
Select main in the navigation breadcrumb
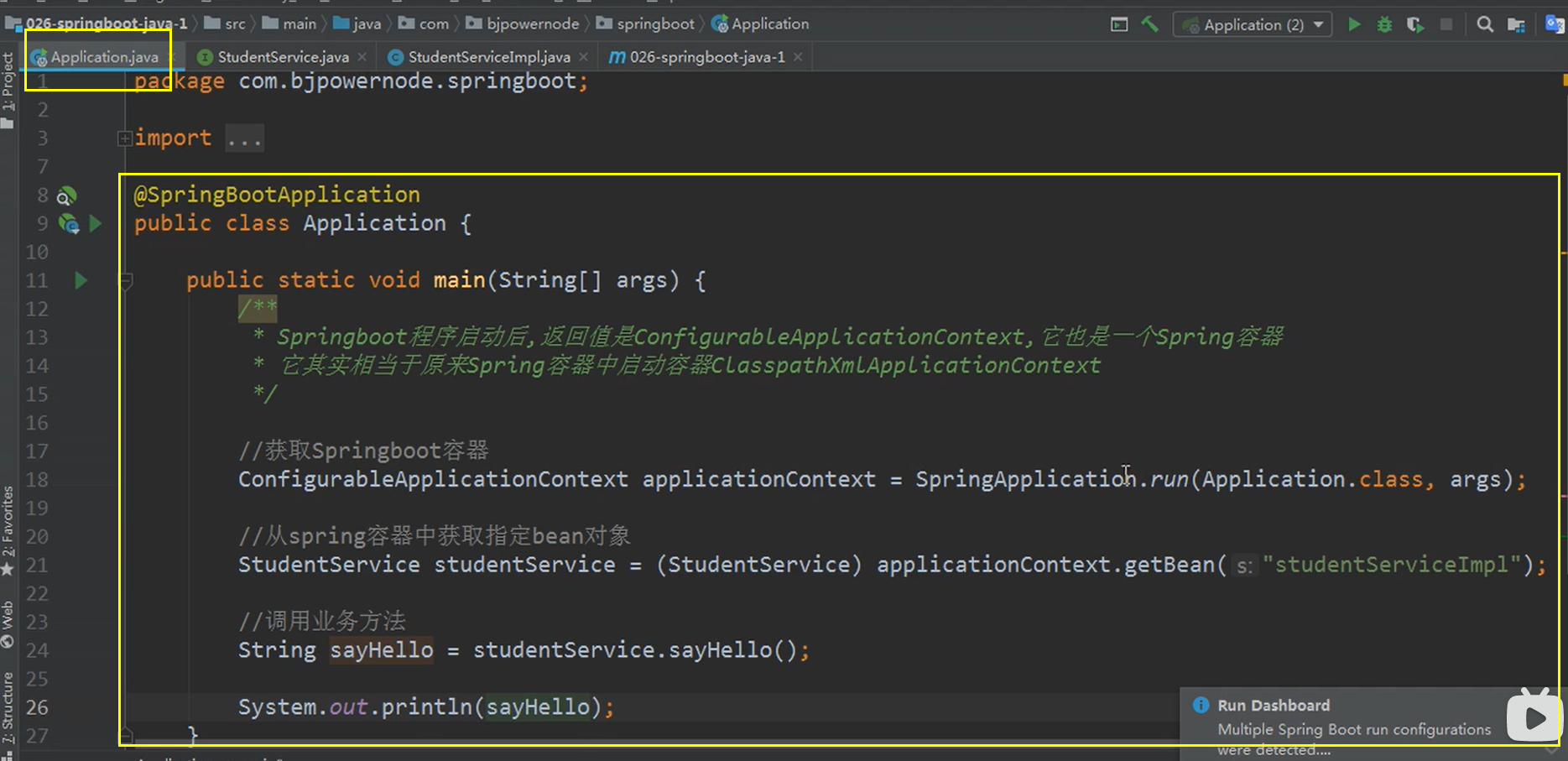click(x=290, y=23)
